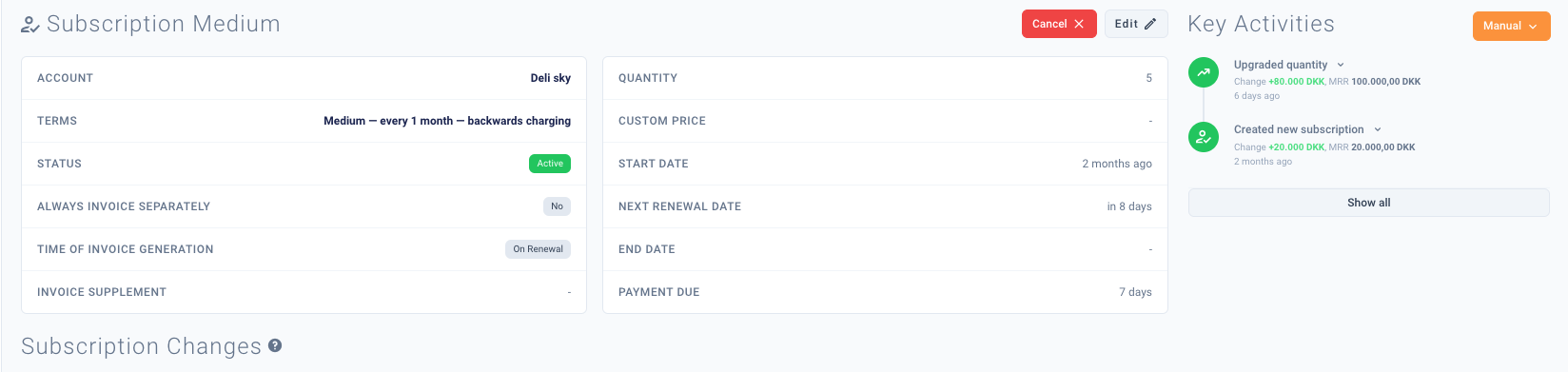Viewport: 1568px width, 372px height.
Task: Click the green upgraded quantity arrow icon
Action: click(x=1204, y=72)
